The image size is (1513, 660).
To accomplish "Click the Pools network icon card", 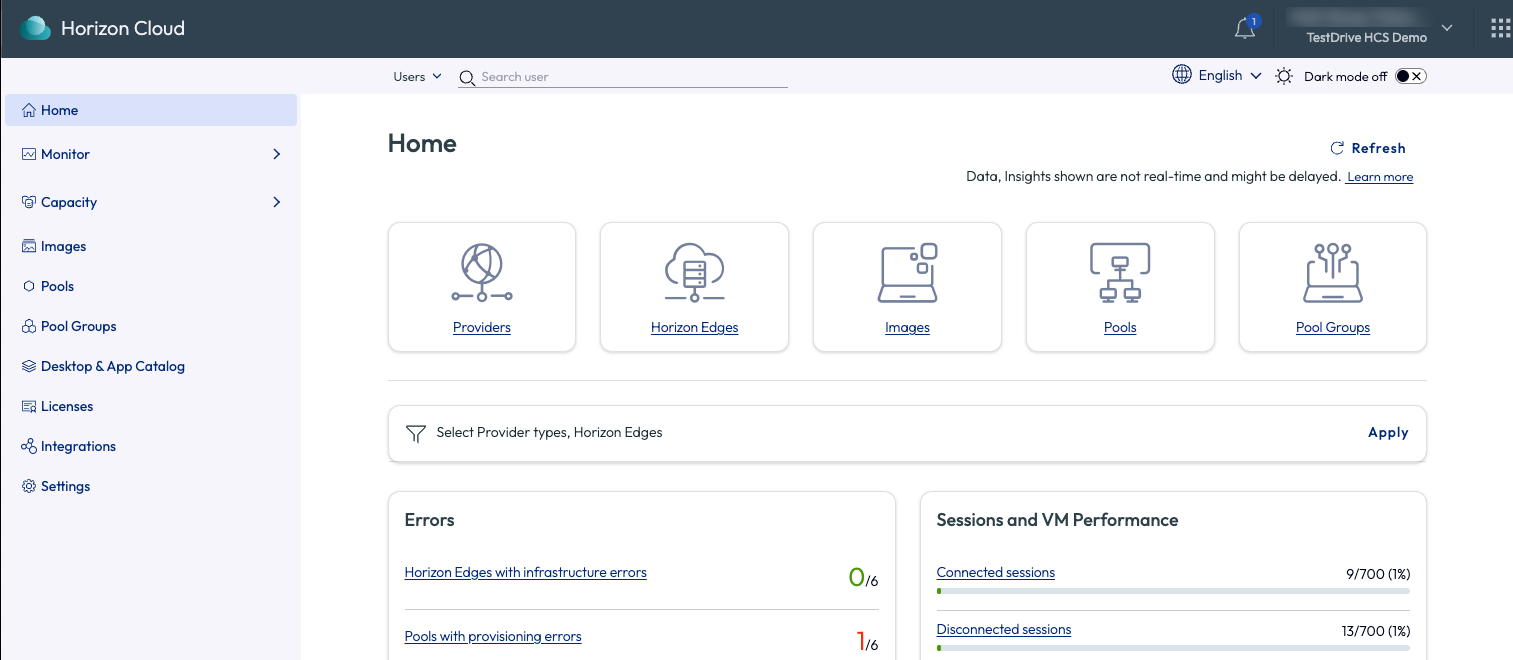I will (x=1120, y=273).
